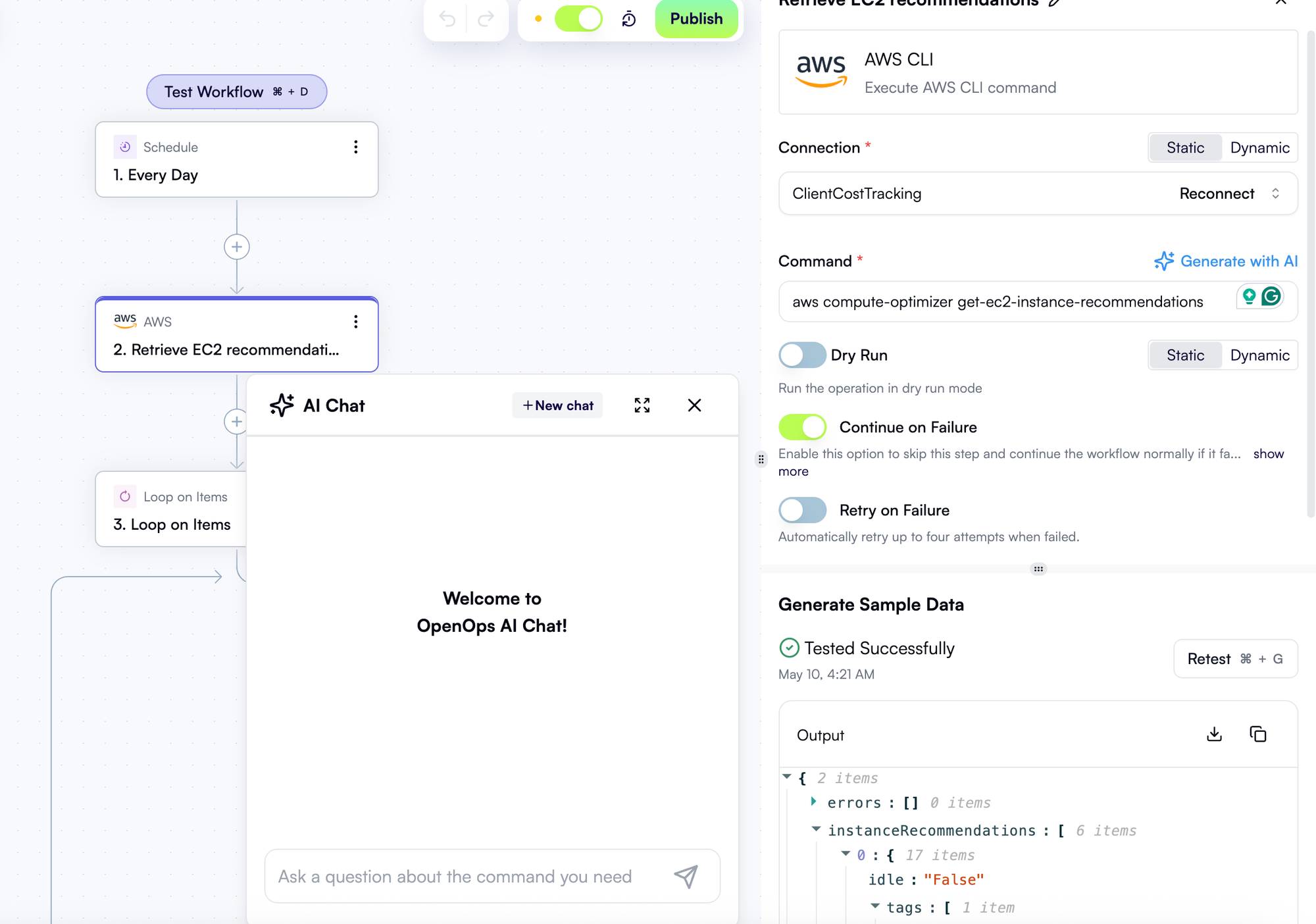Click the unsaved changes yellow dot indicator
The height and width of the screenshot is (924, 1316).
click(538, 18)
